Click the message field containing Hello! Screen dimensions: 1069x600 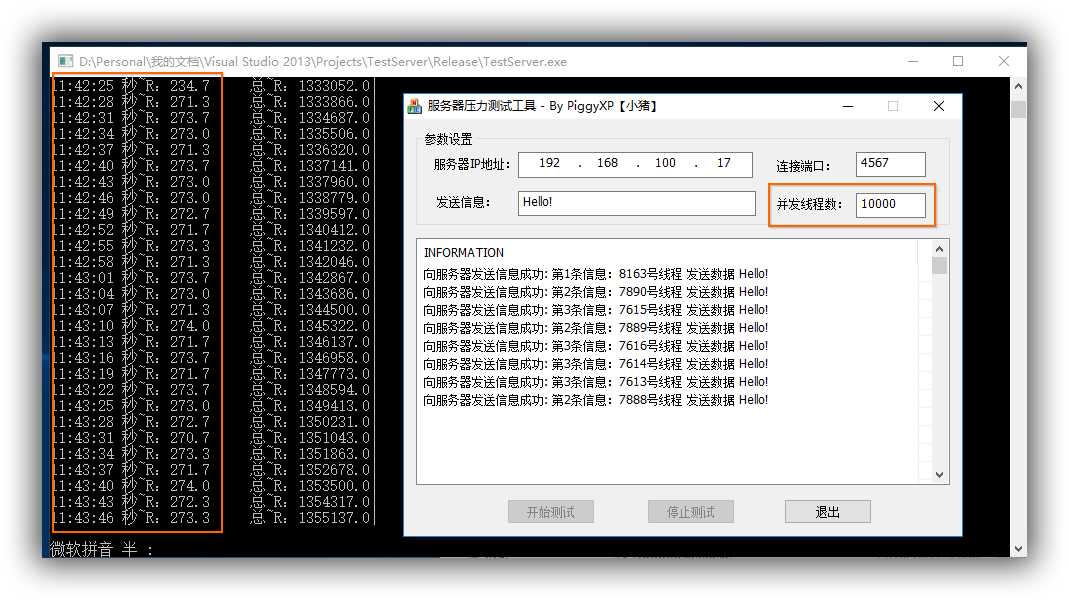click(x=637, y=203)
